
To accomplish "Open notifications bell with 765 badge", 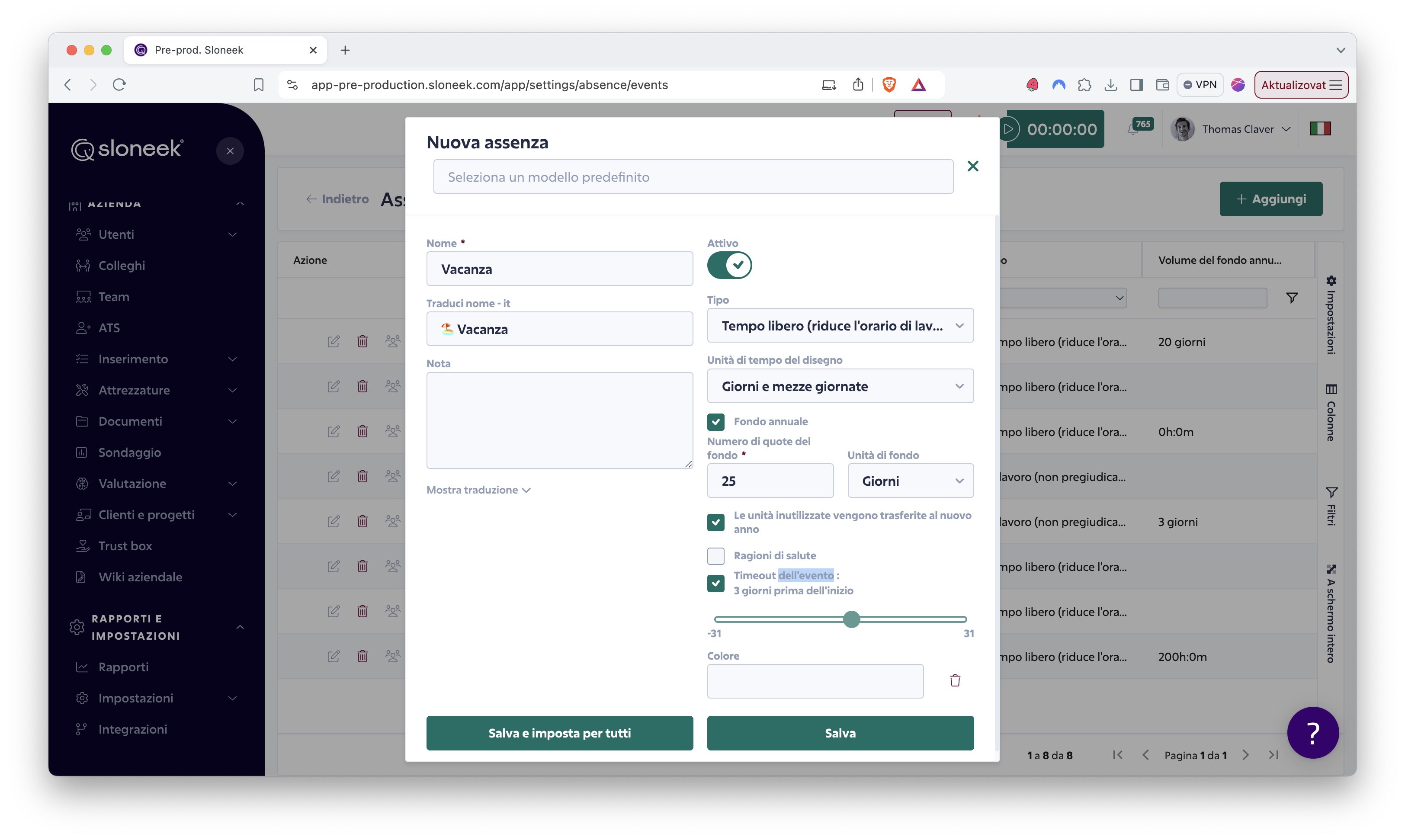I will [1134, 129].
